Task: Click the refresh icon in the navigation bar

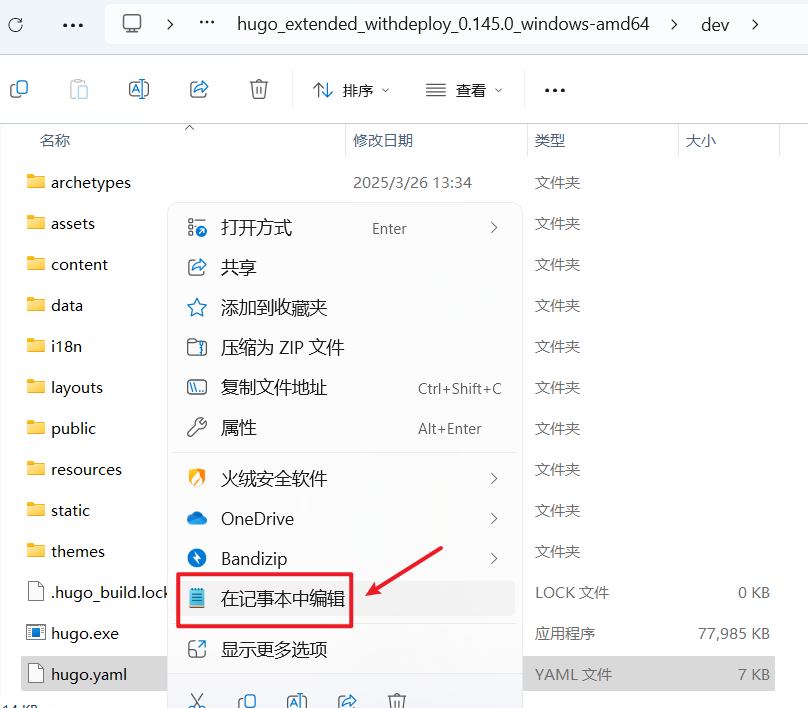Action: (x=17, y=25)
